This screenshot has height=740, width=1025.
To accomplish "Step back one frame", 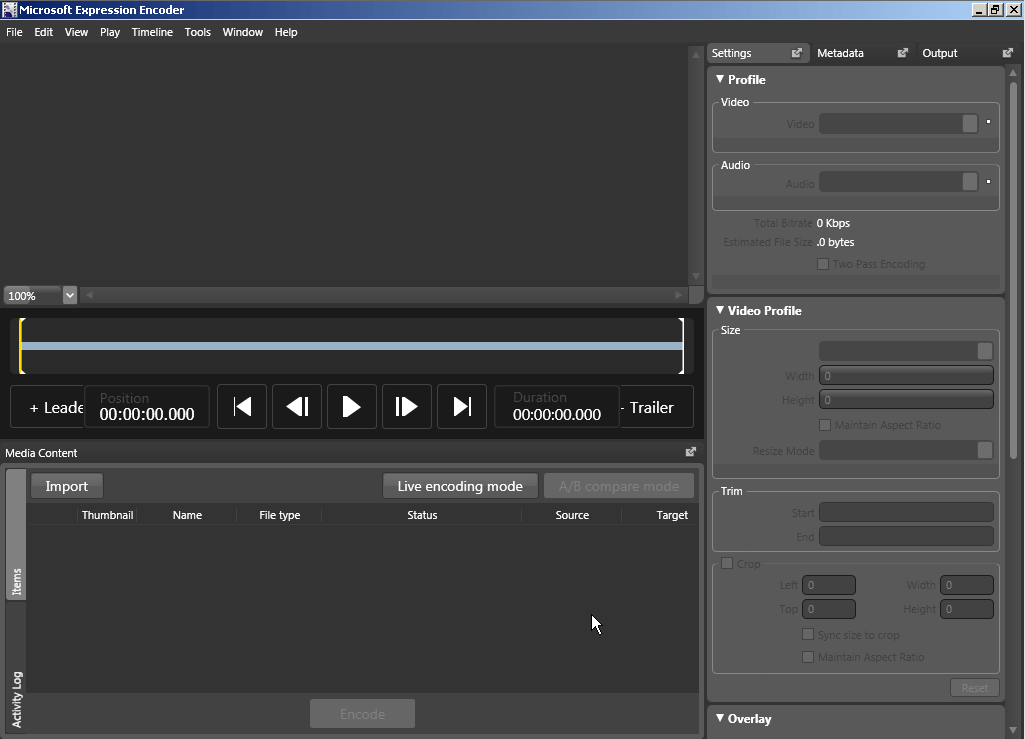I will point(297,407).
